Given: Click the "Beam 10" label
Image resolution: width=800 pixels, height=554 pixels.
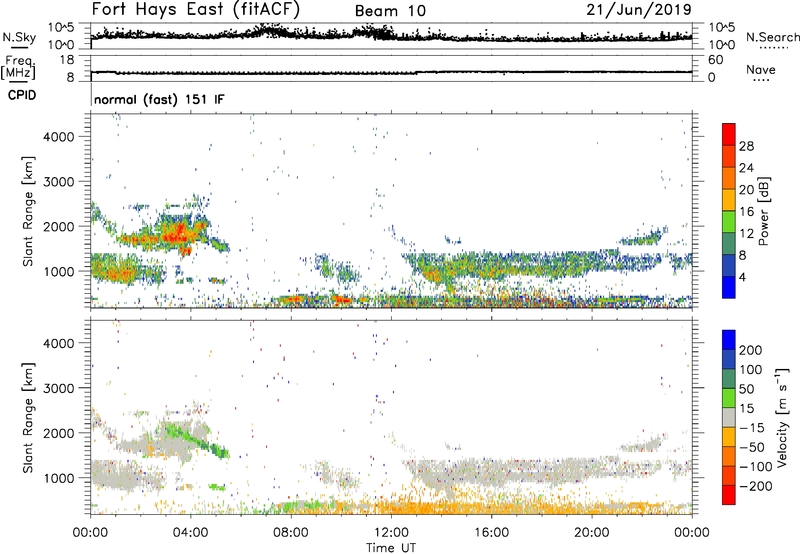Looking at the screenshot, I should point(390,11).
